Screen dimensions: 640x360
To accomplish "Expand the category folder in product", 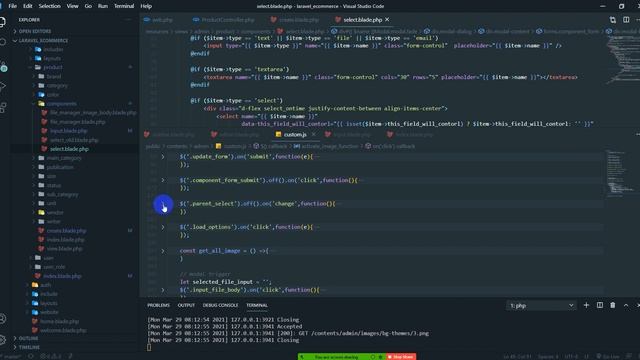I will click(x=57, y=86).
